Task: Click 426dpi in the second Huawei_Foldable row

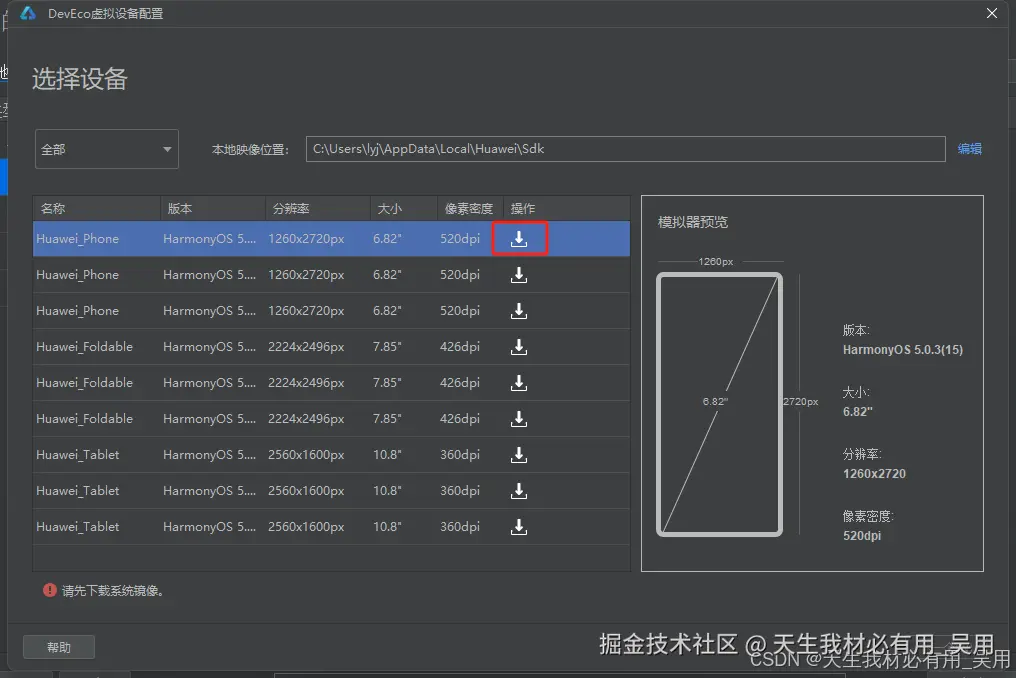Action: (x=460, y=383)
